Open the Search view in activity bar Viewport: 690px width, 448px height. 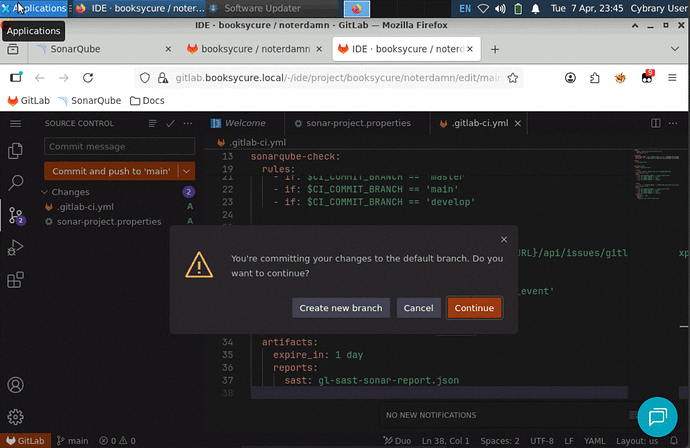[x=15, y=183]
